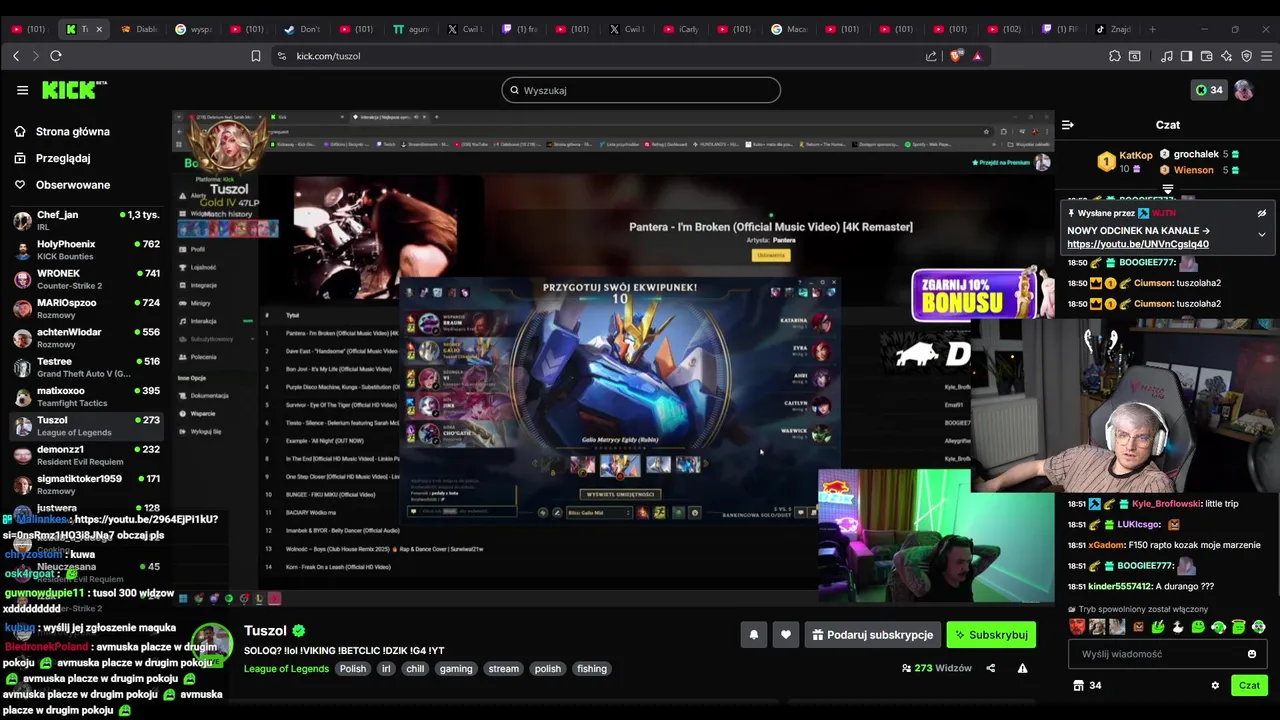Viewport: 1280px width, 720px height.
Task: Open the browser extensions puzzle icon
Action: pos(1115,56)
